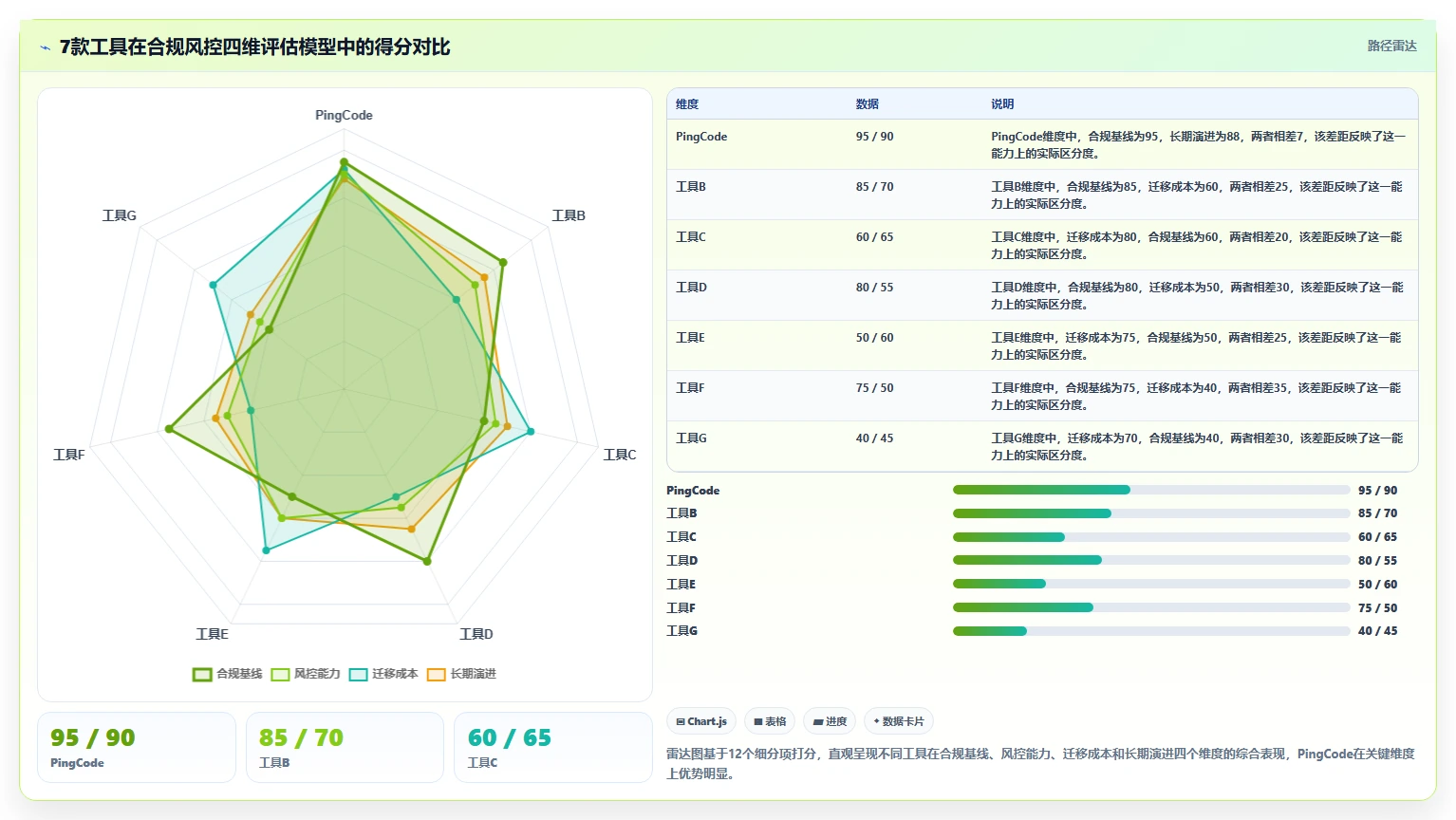1456x820 pixels.
Task: Click the 75 / 50 table data cell
Action: coord(874,388)
